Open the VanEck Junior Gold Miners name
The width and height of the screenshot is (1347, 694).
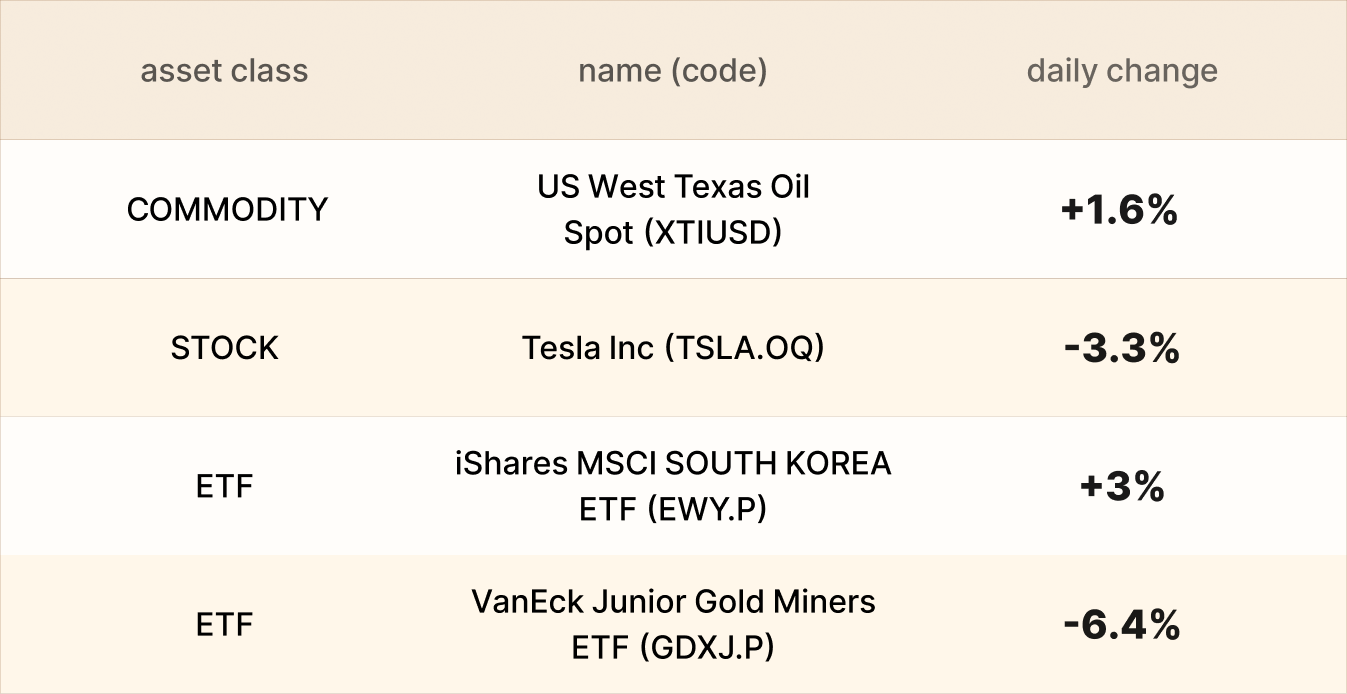pos(673,602)
